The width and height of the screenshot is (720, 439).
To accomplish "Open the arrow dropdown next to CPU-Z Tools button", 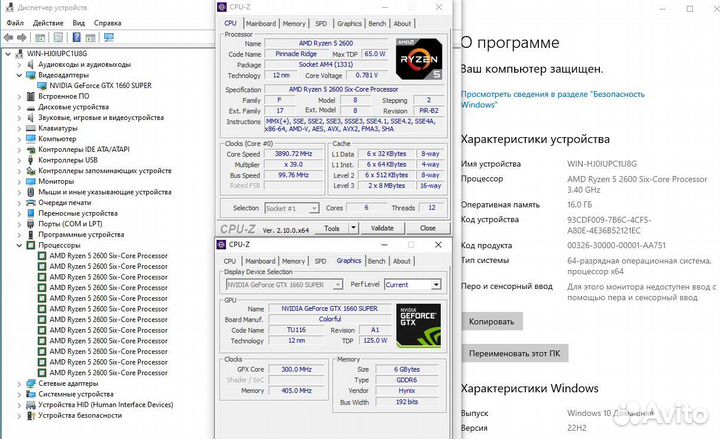I will coord(353,228).
